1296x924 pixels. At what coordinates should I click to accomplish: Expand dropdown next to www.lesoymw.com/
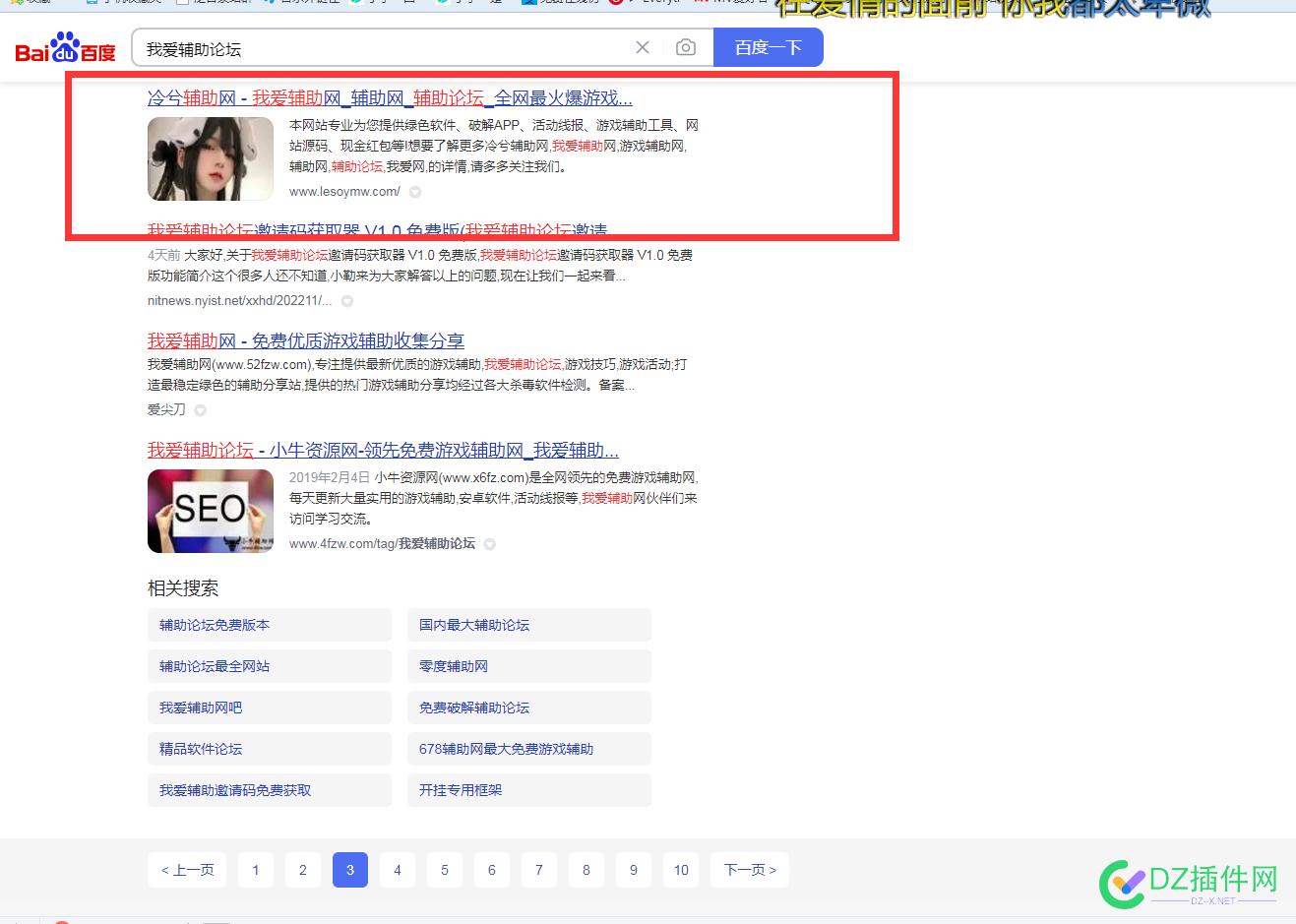[x=415, y=192]
